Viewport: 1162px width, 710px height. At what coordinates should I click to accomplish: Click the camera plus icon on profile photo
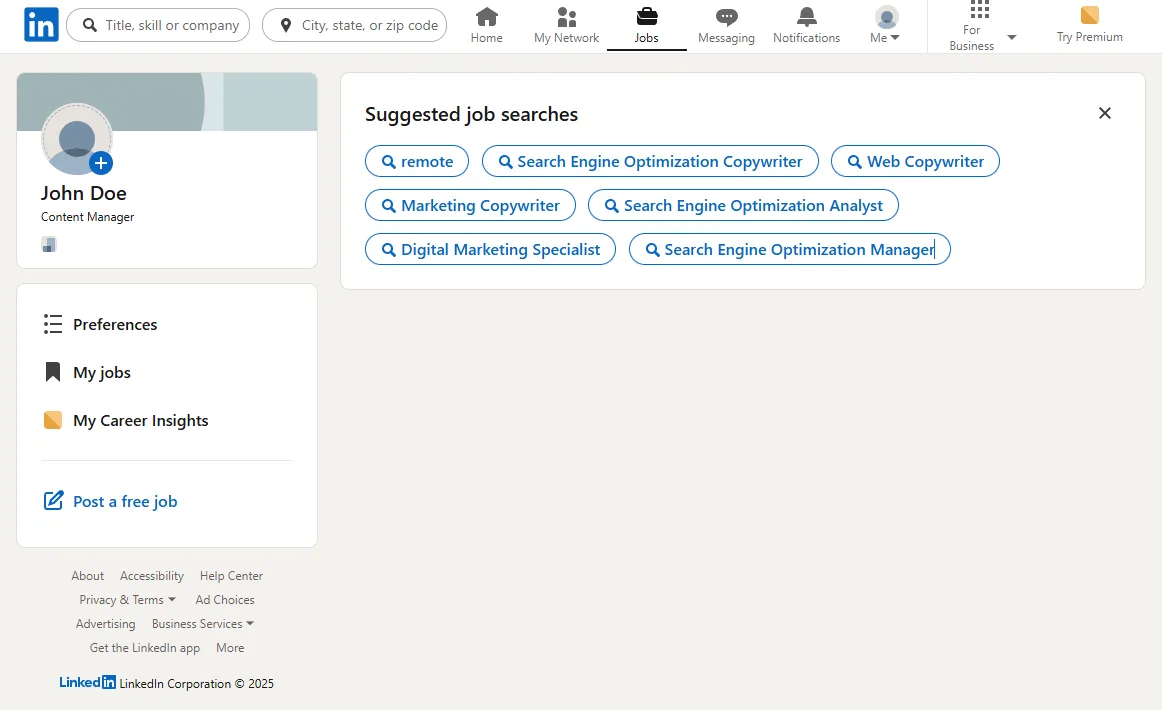pyautogui.click(x=103, y=162)
